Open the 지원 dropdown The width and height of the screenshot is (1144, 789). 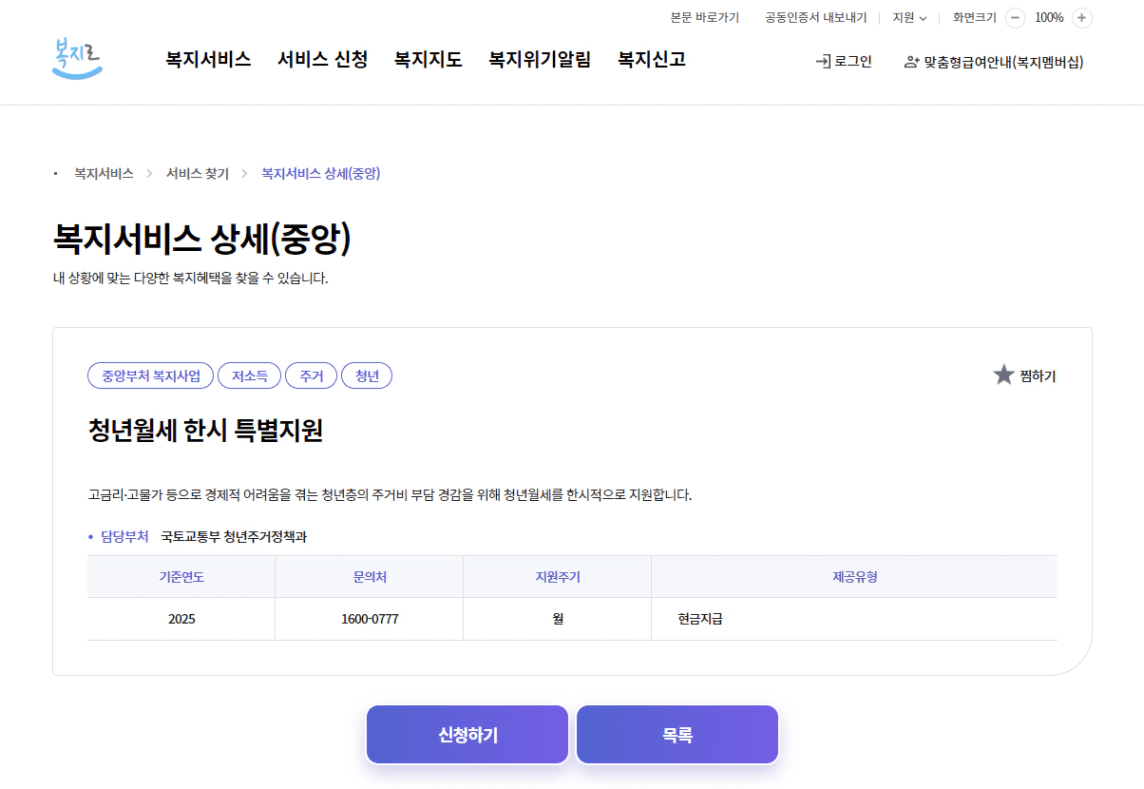point(909,18)
